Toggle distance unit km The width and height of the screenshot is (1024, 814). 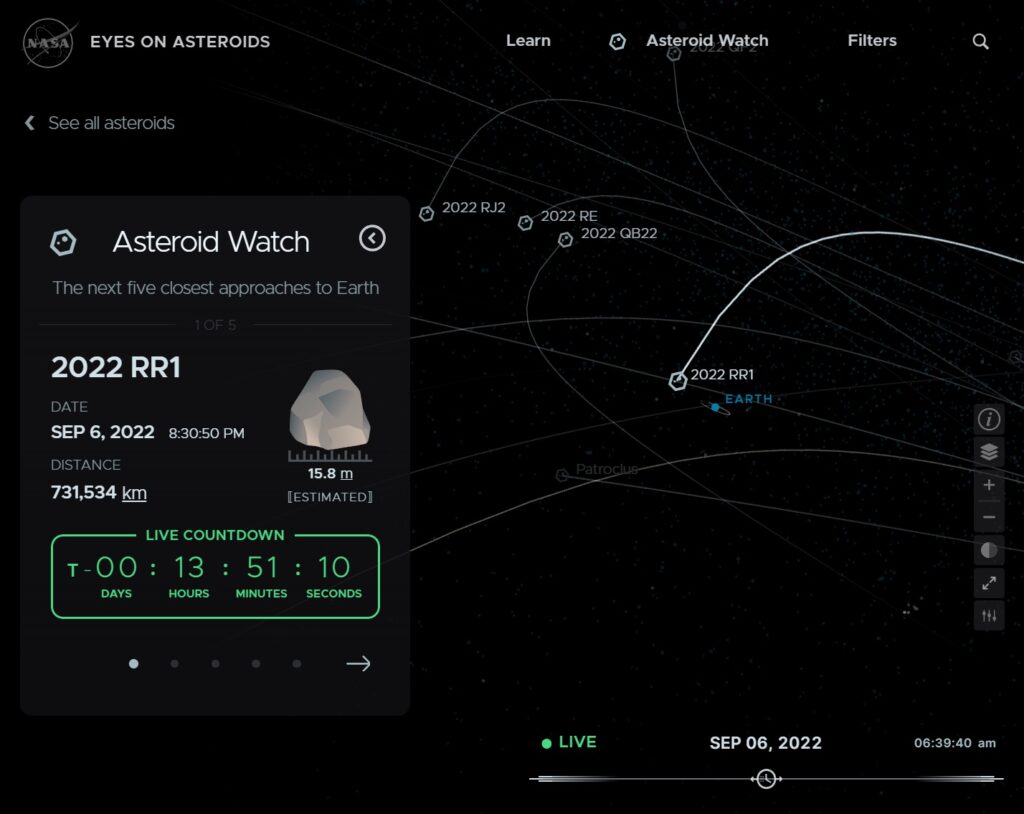[x=135, y=493]
